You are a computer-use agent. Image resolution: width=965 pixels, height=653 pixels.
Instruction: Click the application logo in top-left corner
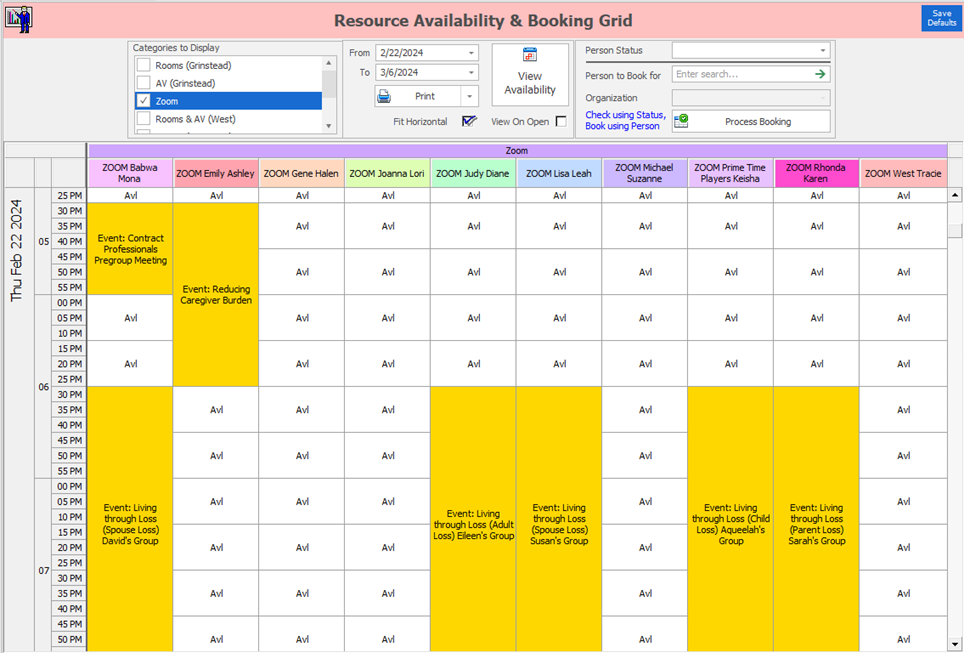(x=20, y=18)
